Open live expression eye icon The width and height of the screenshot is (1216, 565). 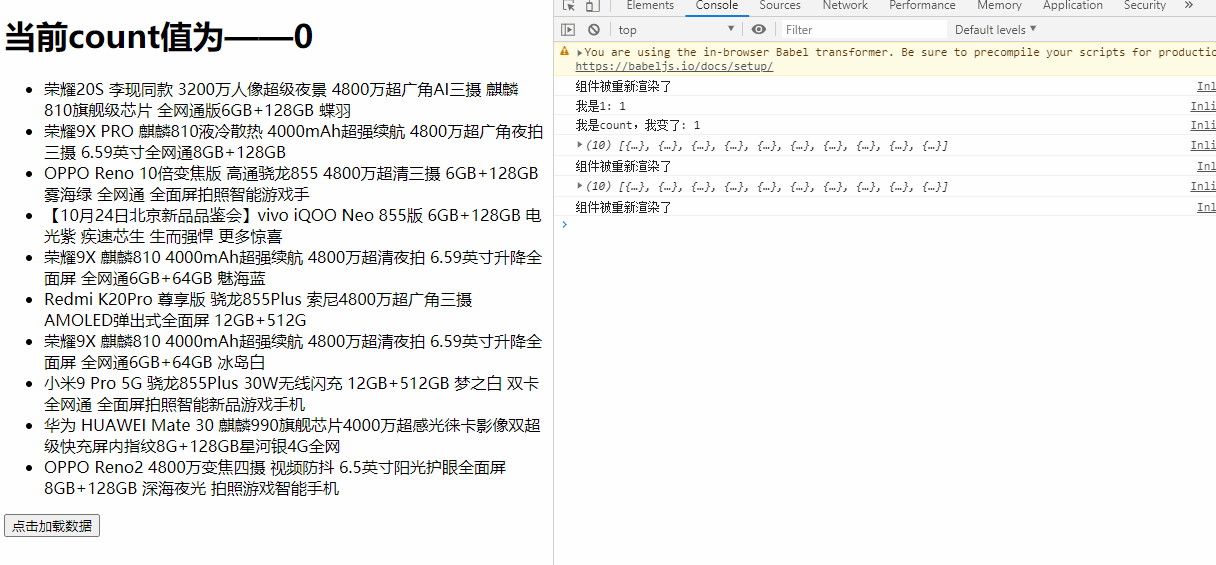click(x=759, y=30)
